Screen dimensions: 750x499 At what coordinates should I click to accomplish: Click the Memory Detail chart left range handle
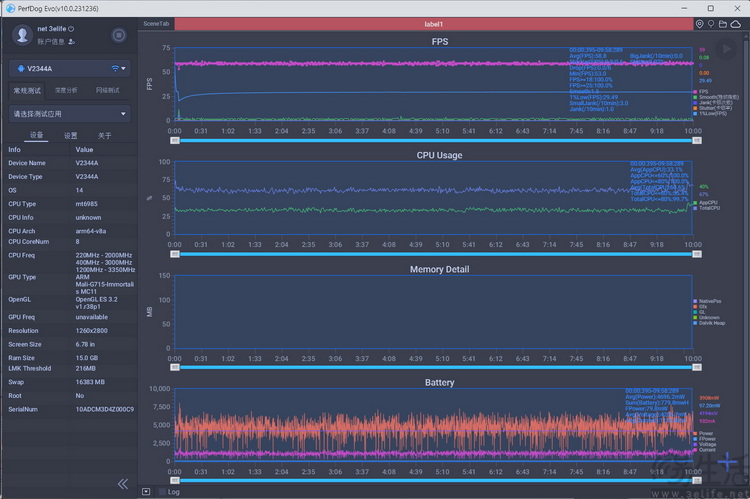175,367
